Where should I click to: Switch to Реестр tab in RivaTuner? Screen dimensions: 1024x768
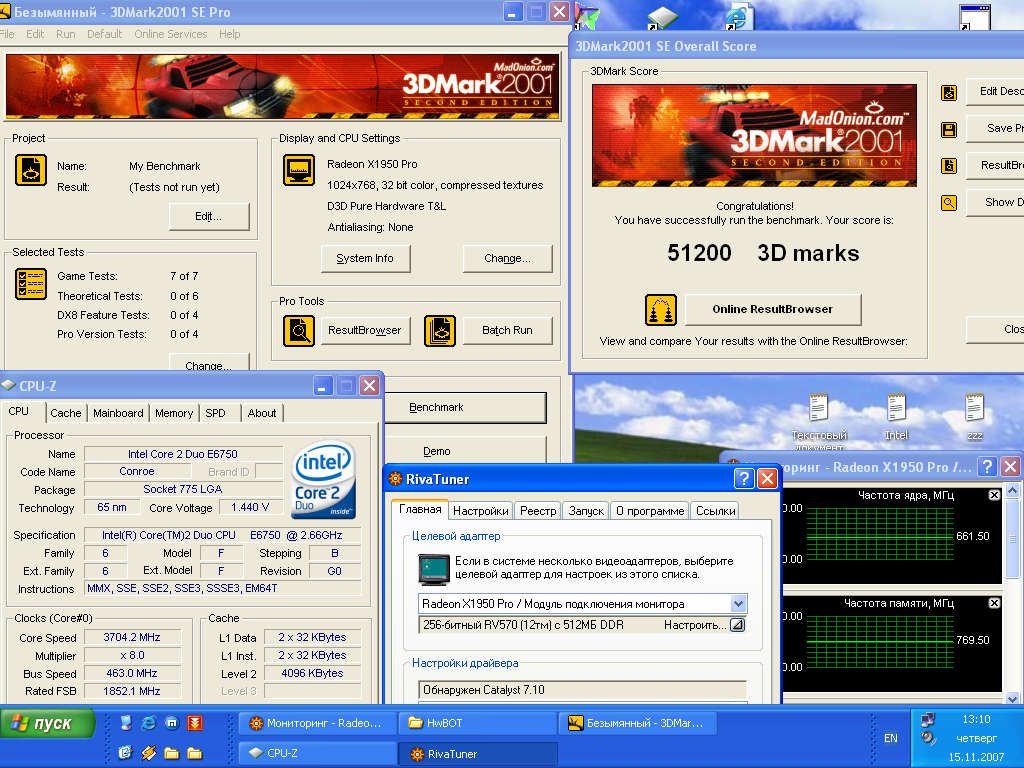click(538, 511)
